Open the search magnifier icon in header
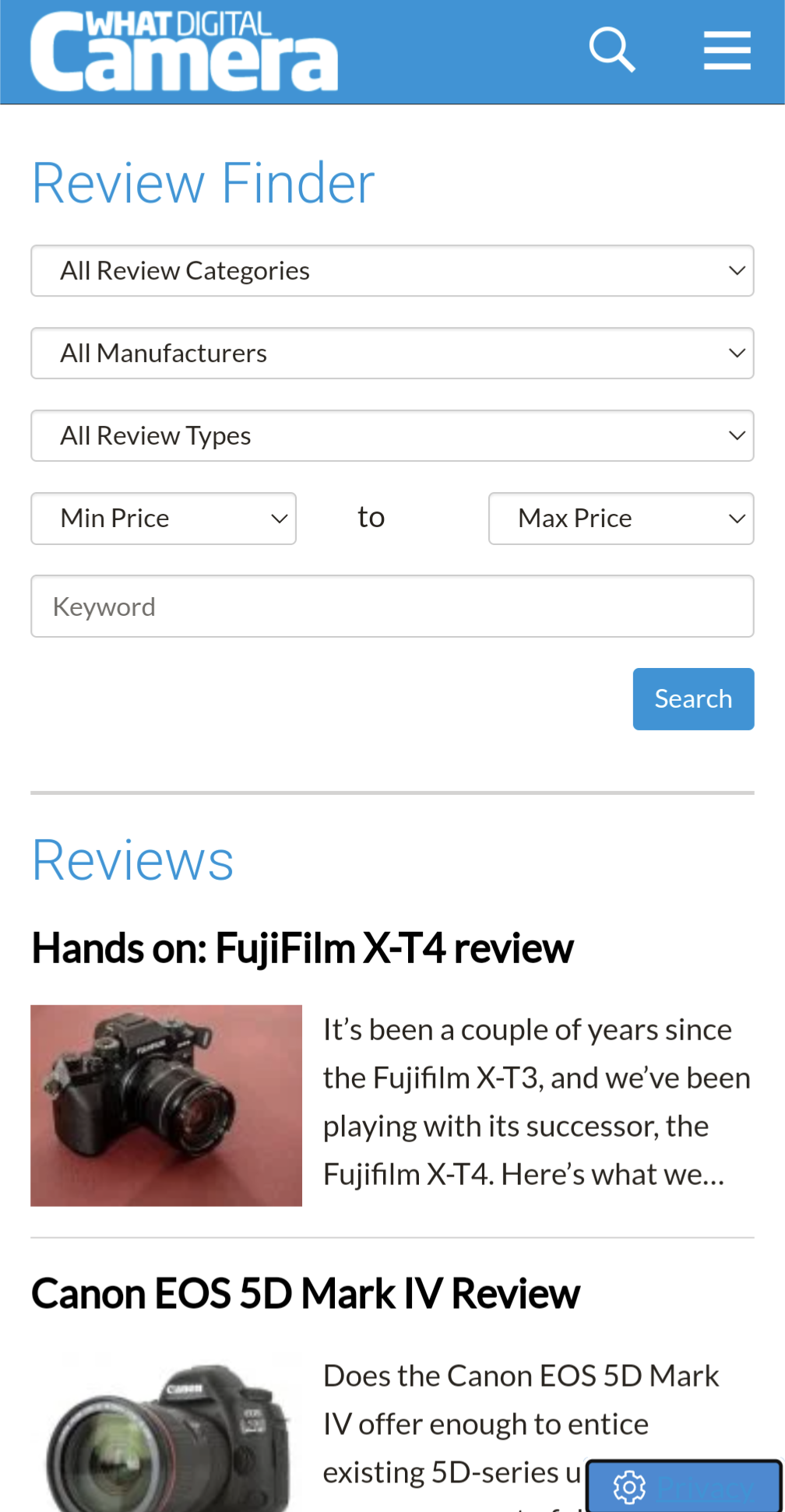The image size is (785, 1512). pyautogui.click(x=612, y=51)
